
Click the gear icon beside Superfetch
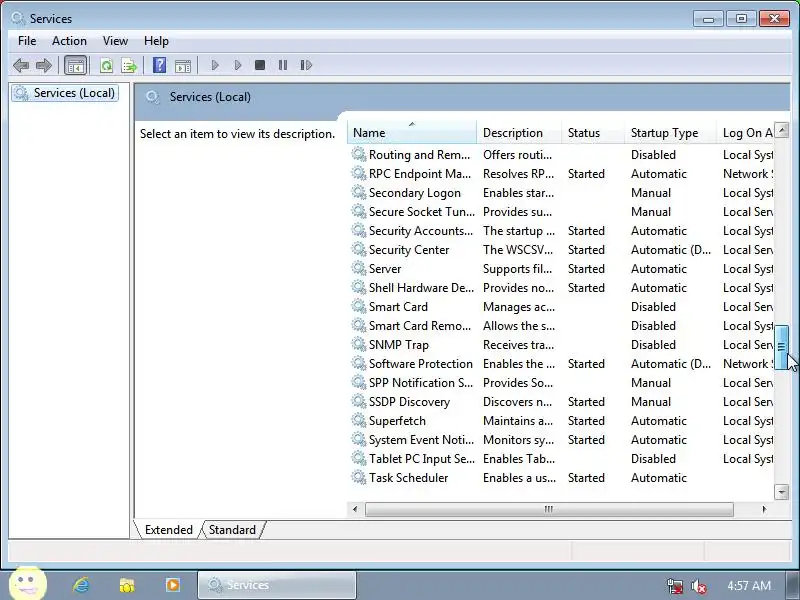click(359, 420)
